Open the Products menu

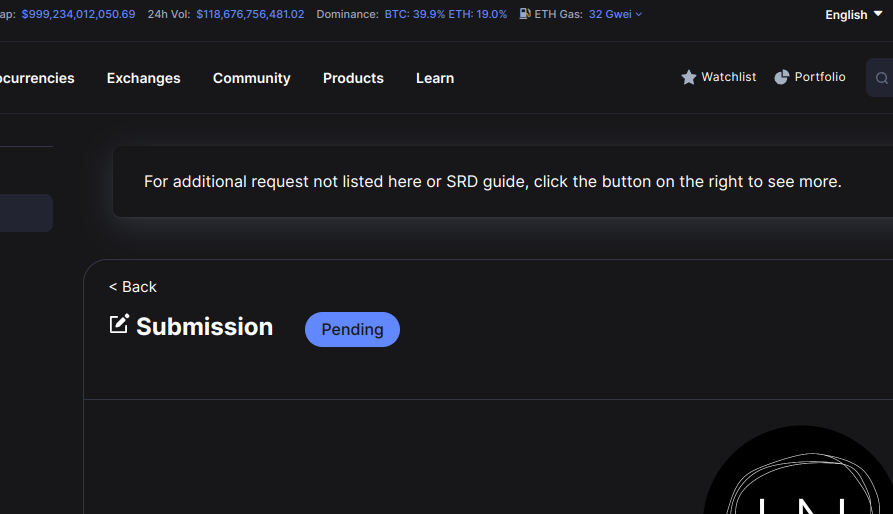click(353, 78)
